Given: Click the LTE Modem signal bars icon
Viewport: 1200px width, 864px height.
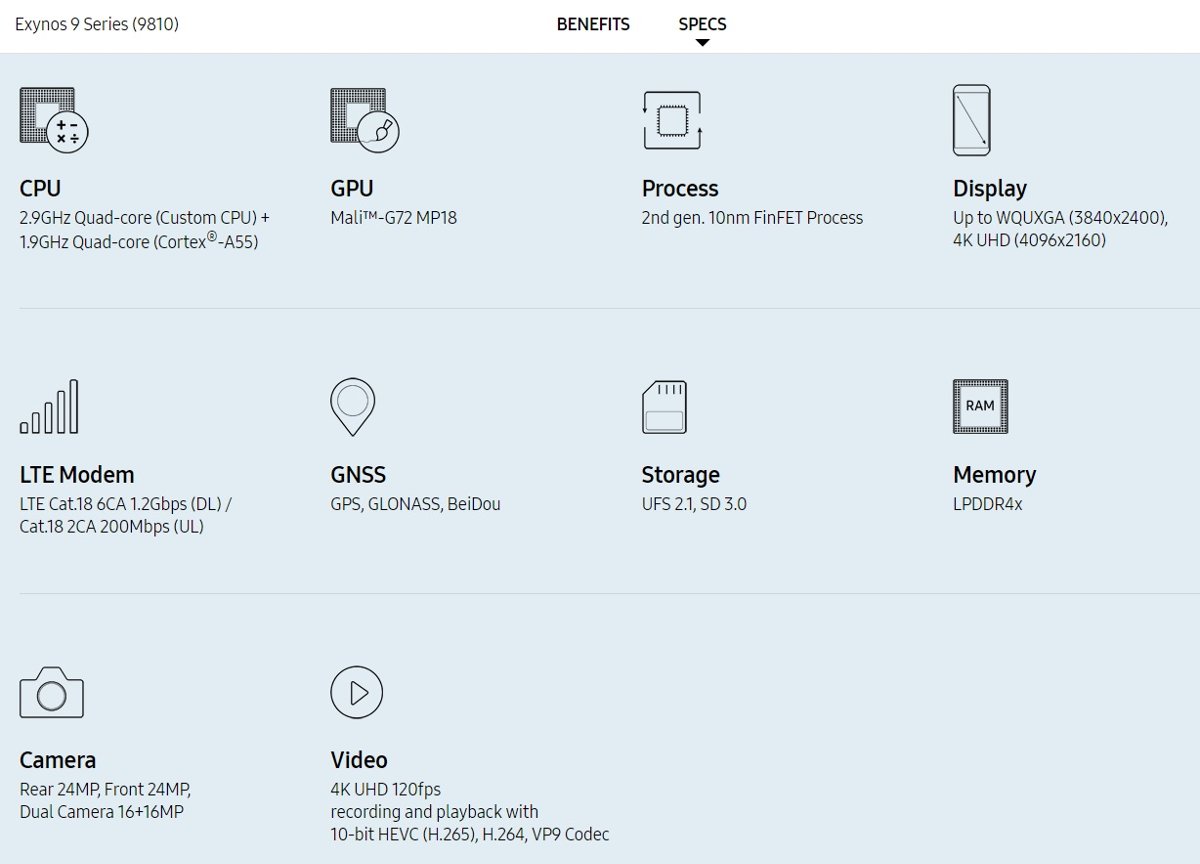Looking at the screenshot, I should pyautogui.click(x=49, y=407).
